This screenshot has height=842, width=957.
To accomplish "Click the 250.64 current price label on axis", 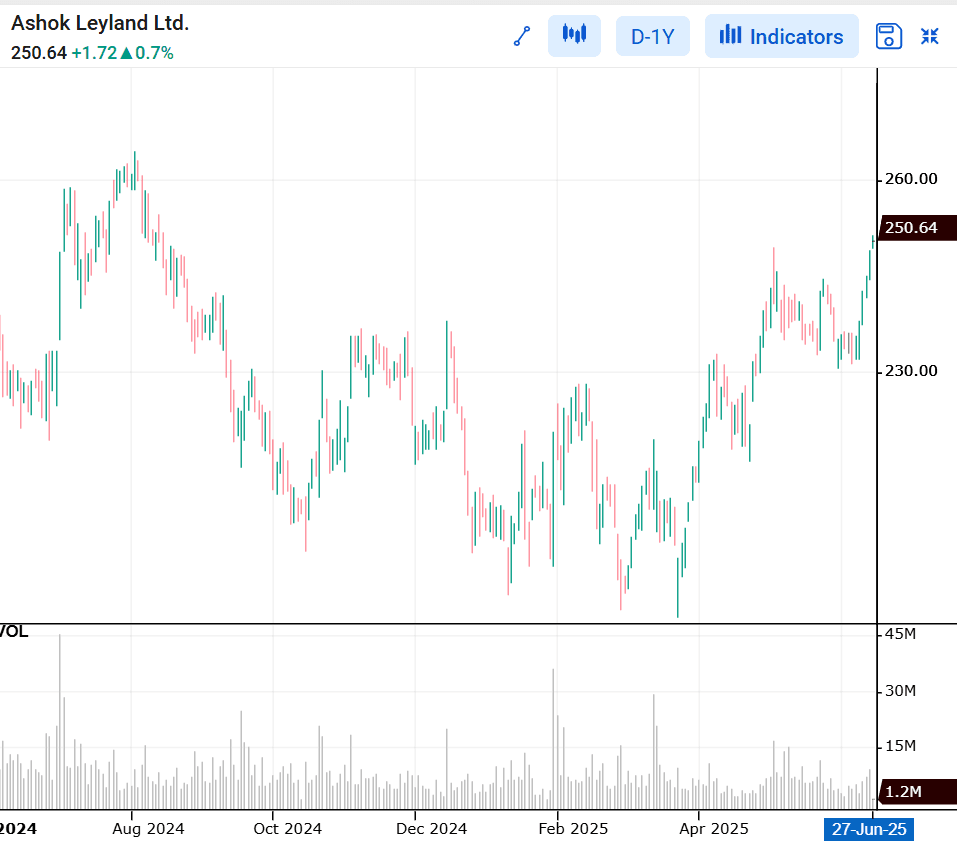I will [917, 228].
